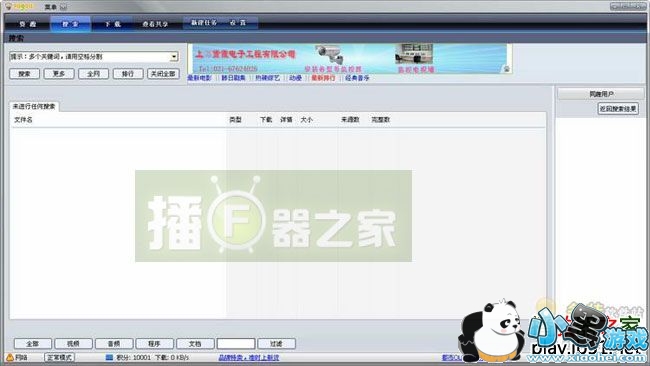This screenshot has width=650, height=366.
Task: Sort by the 类型 column header
Action: coord(235,120)
